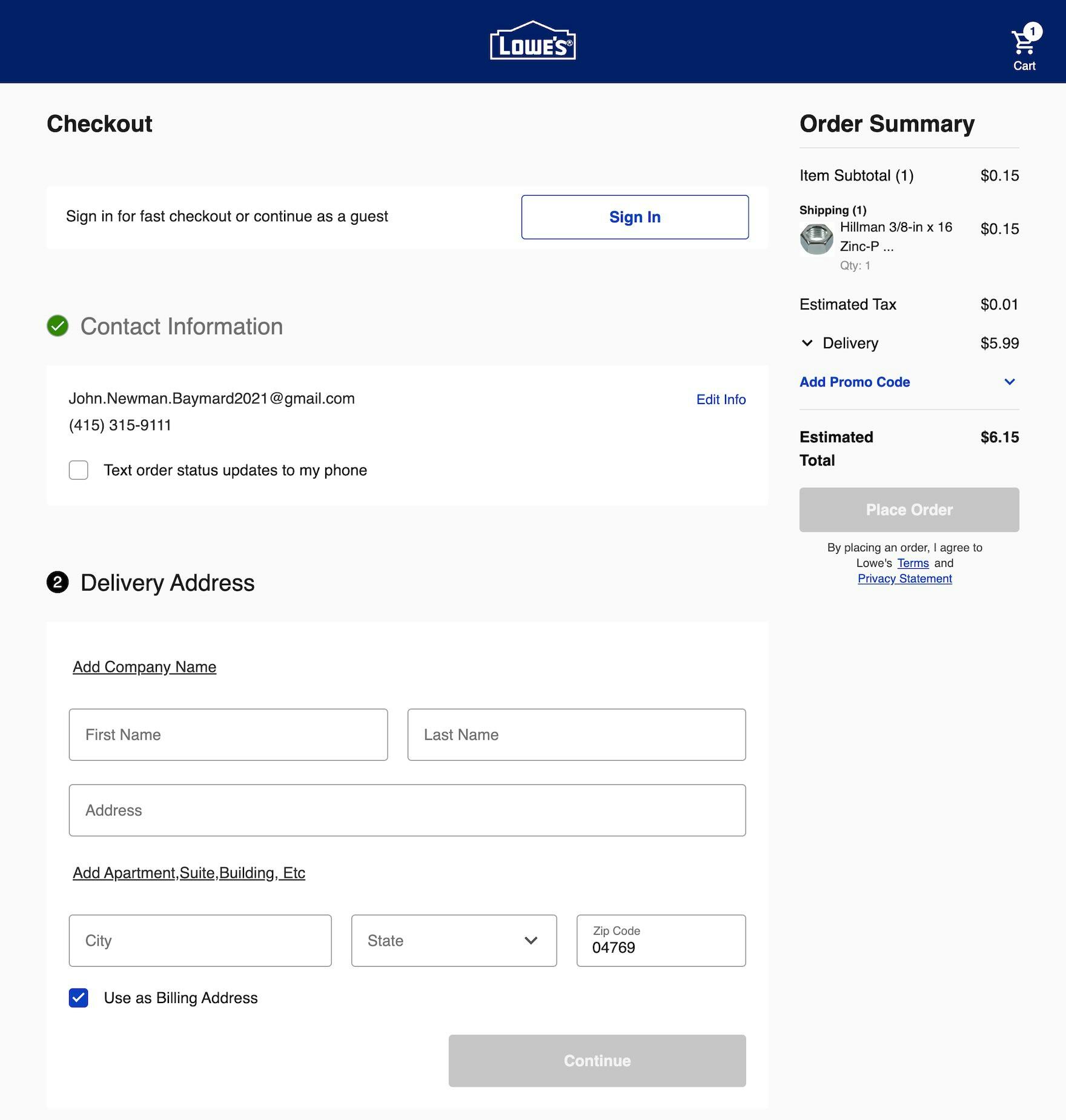The height and width of the screenshot is (1120, 1066).
Task: Click the green Contact Information checkmark icon
Action: click(x=58, y=326)
